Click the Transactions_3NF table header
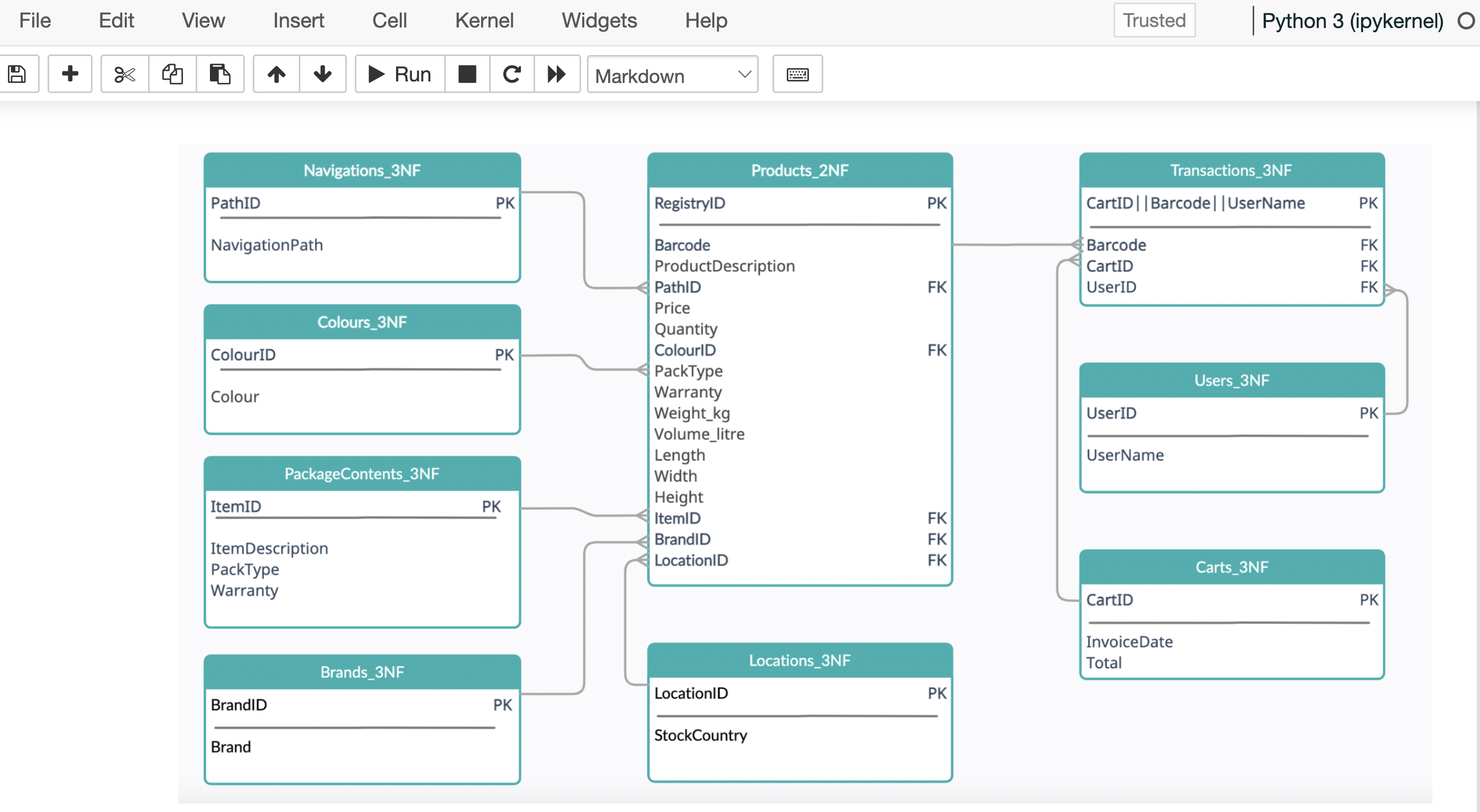 click(1231, 171)
